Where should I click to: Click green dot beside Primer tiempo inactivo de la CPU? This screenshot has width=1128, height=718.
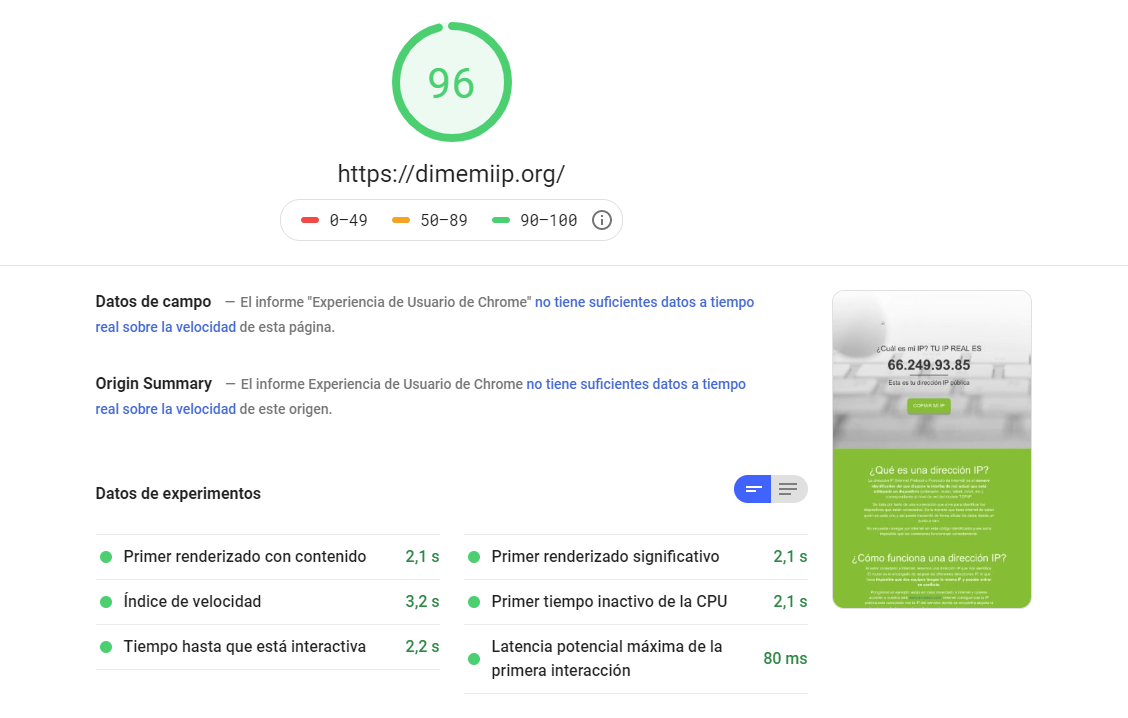point(474,601)
